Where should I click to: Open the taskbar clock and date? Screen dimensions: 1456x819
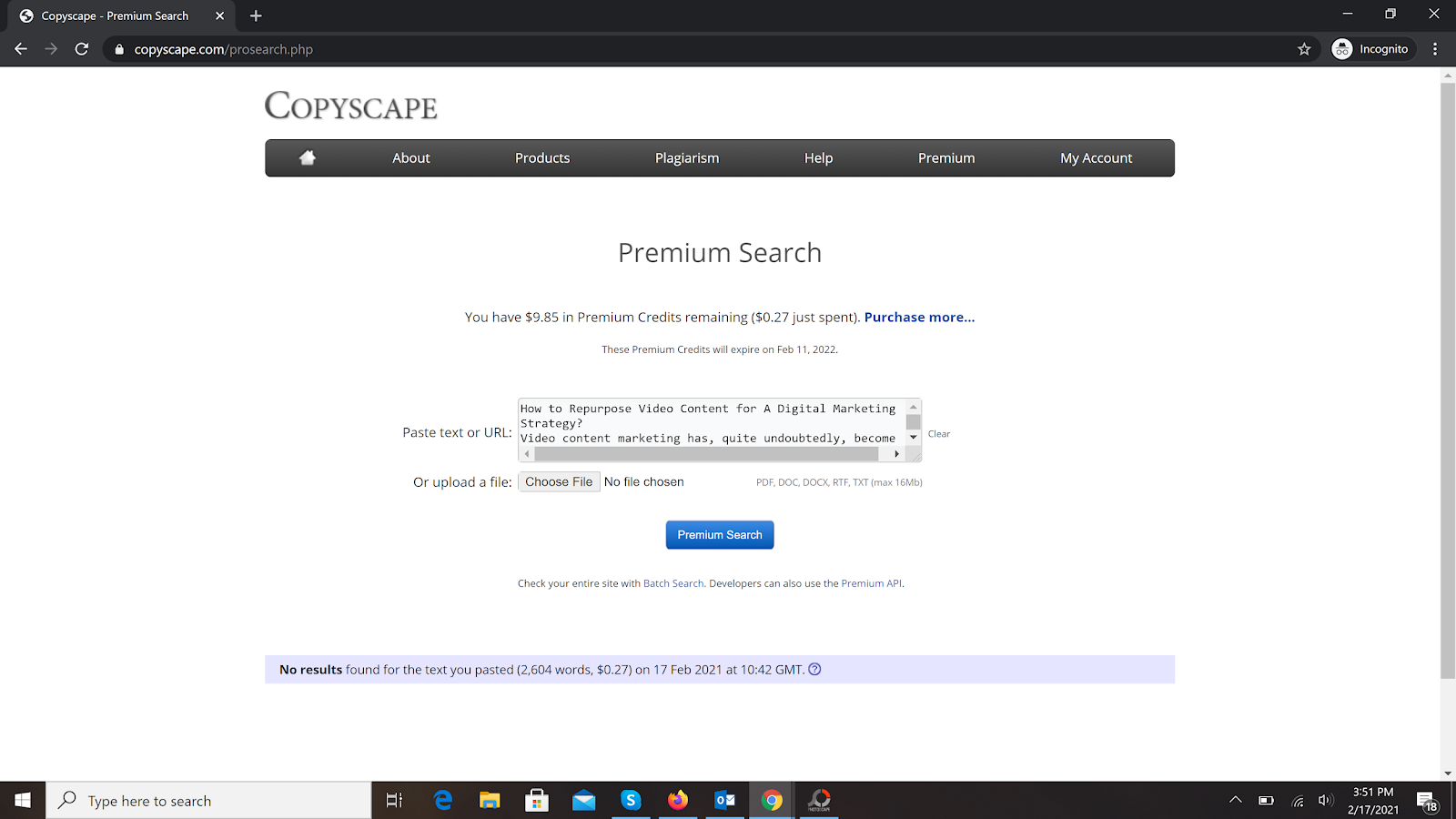click(1373, 801)
